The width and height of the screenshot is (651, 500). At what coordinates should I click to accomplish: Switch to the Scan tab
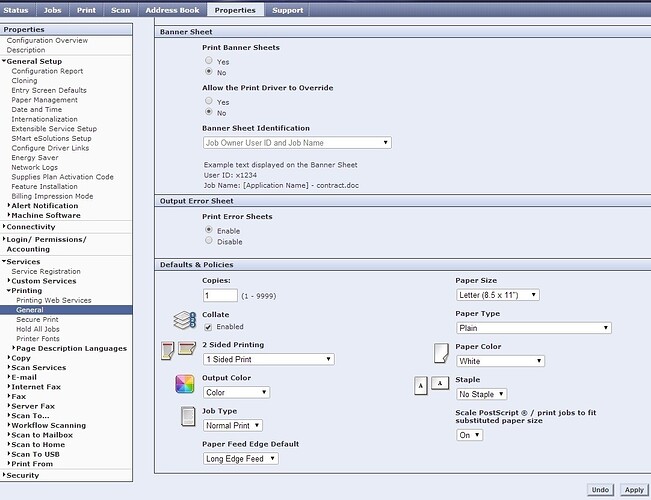point(120,10)
